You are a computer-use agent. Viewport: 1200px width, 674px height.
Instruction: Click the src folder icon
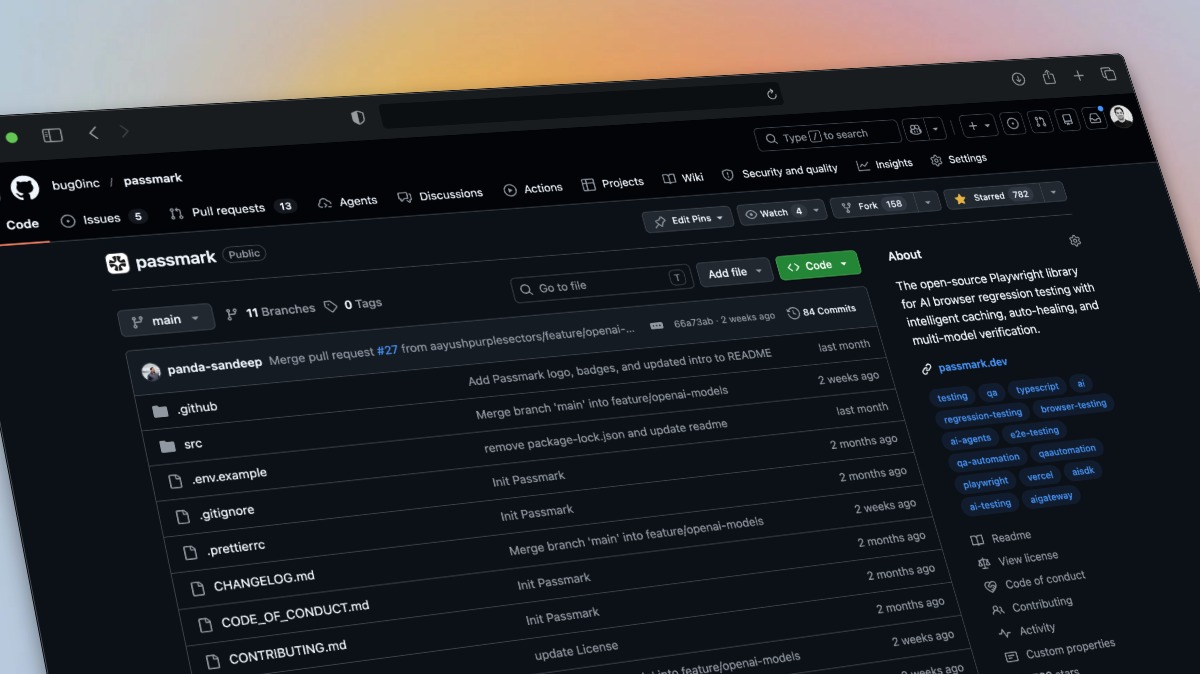coord(167,446)
